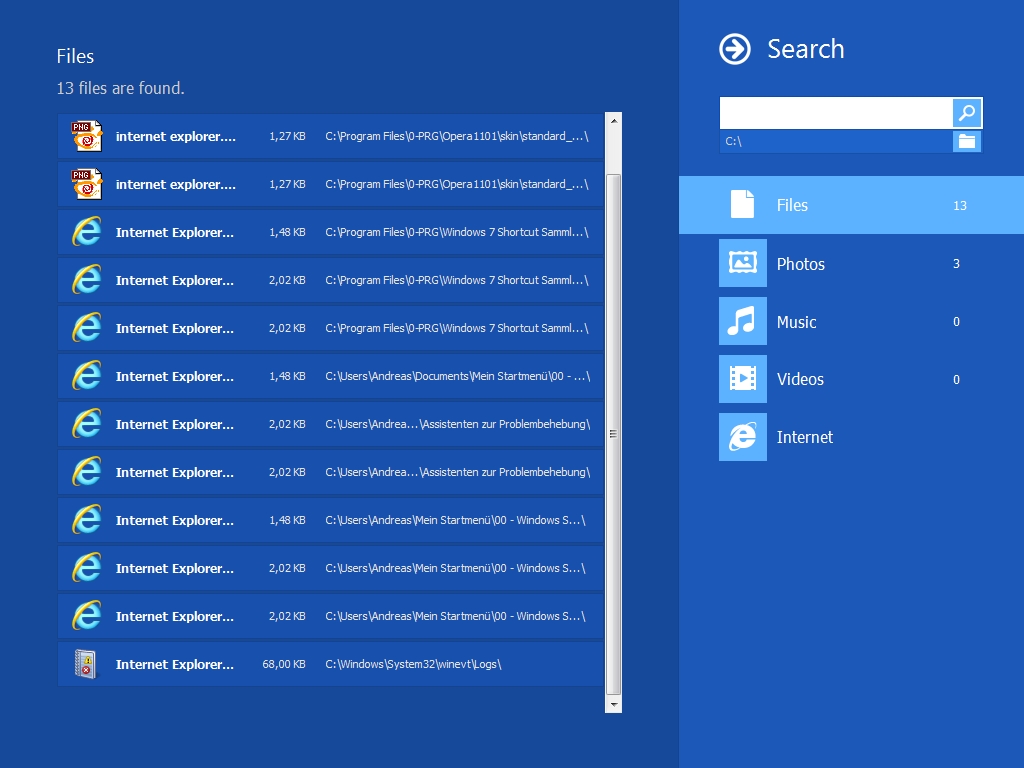This screenshot has width=1024, height=768.
Task: Click the 68,00 KB file size
Action: tap(284, 664)
